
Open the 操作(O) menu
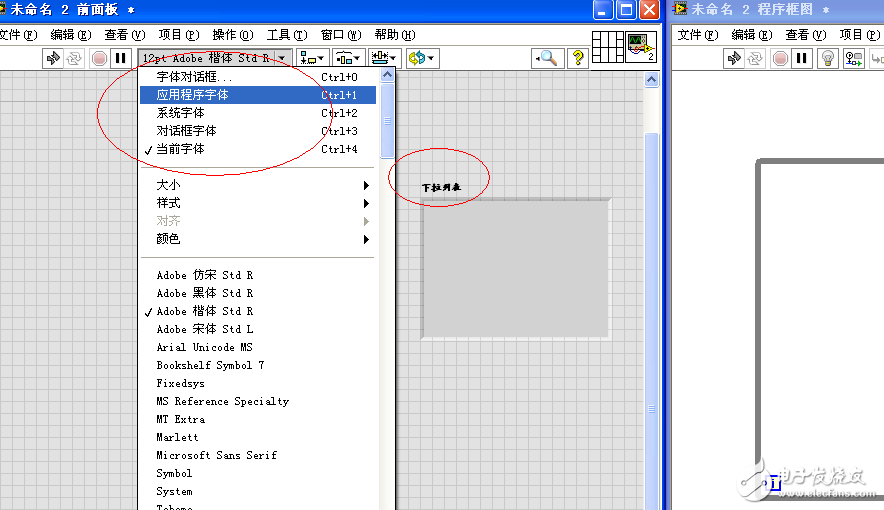pyautogui.click(x=233, y=35)
